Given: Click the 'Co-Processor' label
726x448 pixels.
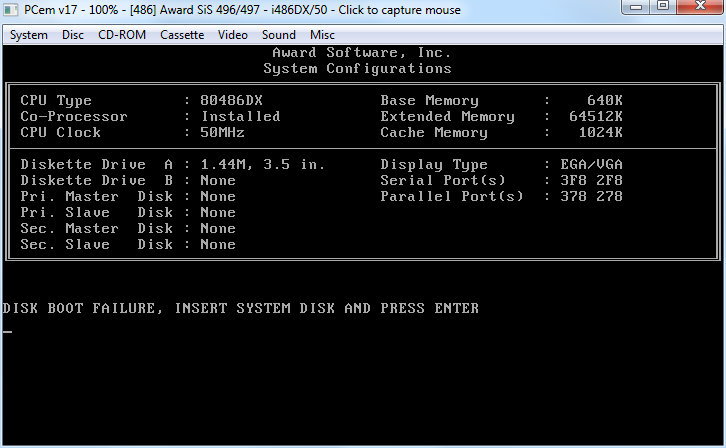Looking at the screenshot, I should click(x=74, y=116).
